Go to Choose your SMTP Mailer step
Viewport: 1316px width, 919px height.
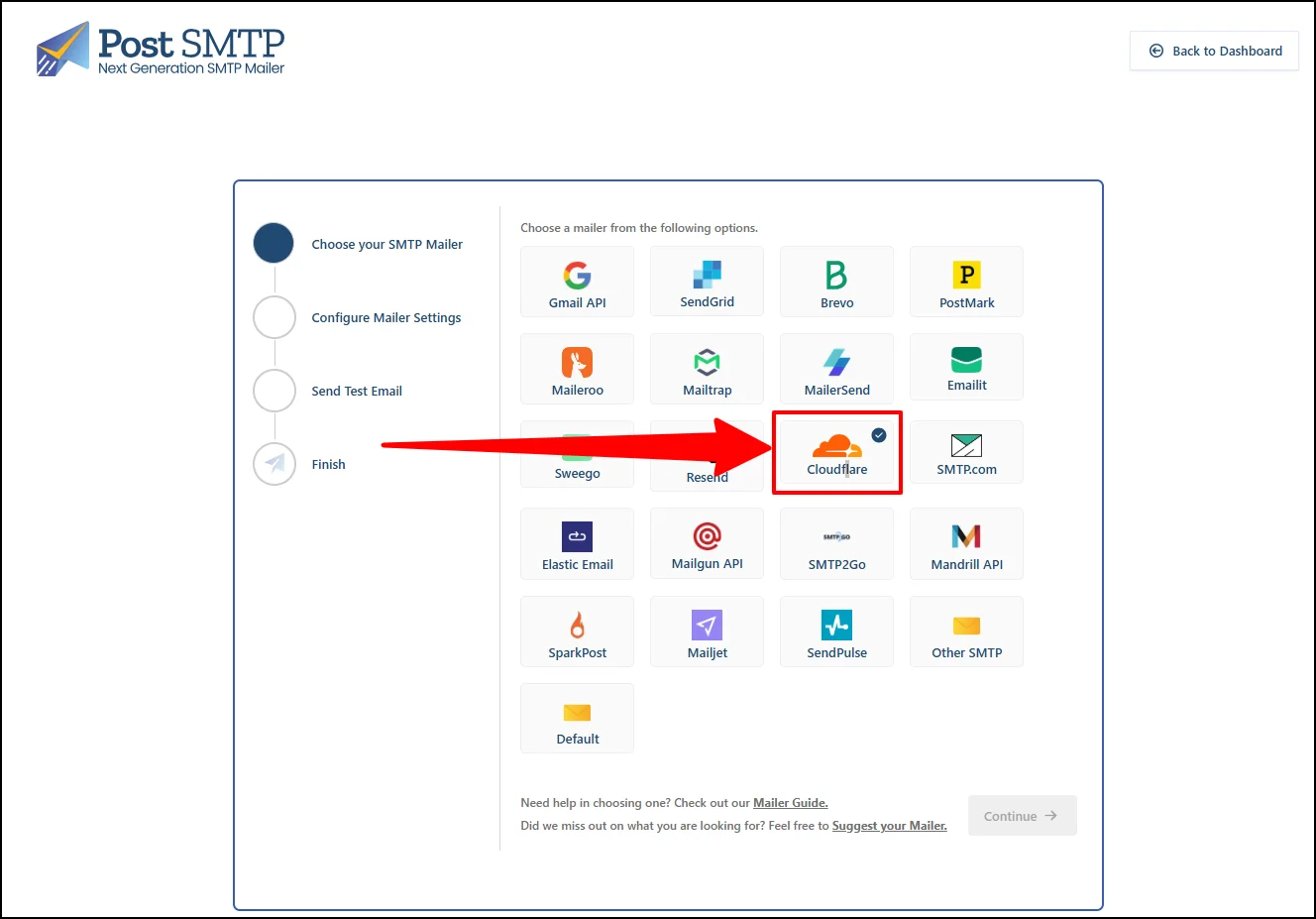(x=386, y=244)
